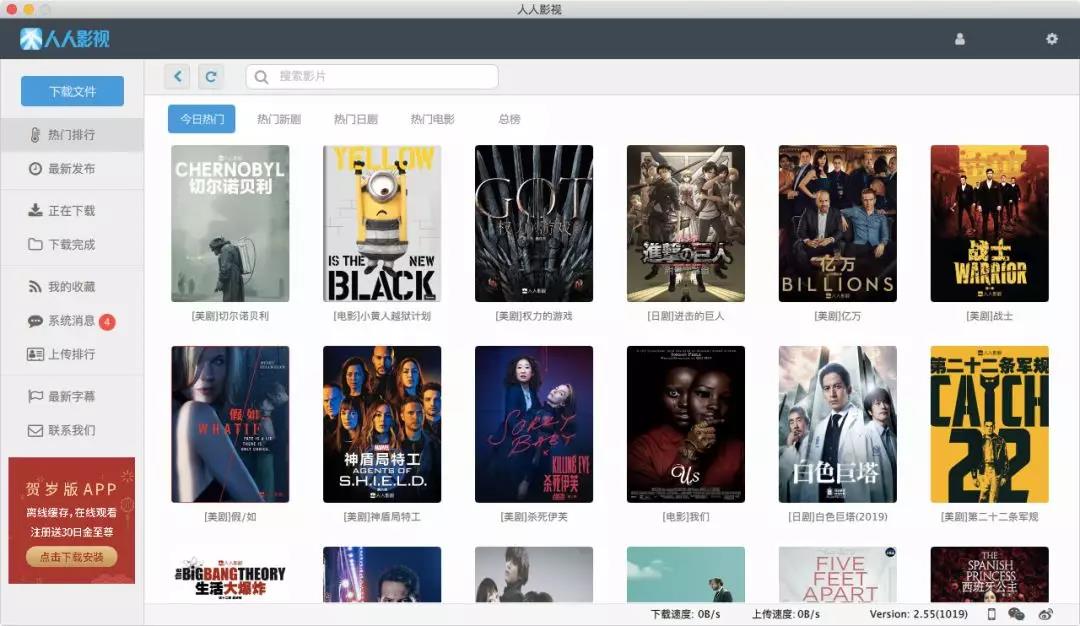
Task: Open the settings gear icon
Action: (x=1051, y=39)
